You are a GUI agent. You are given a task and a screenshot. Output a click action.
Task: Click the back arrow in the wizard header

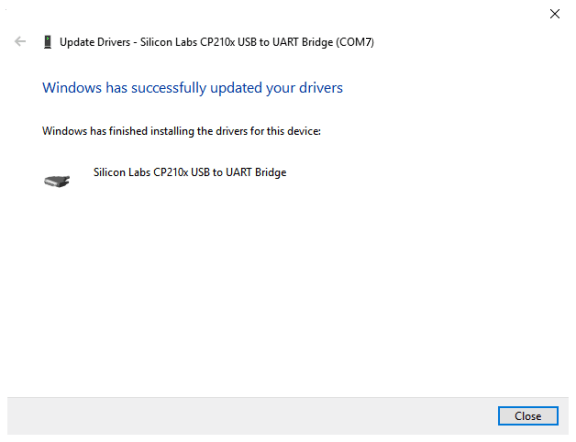pyautogui.click(x=20, y=42)
